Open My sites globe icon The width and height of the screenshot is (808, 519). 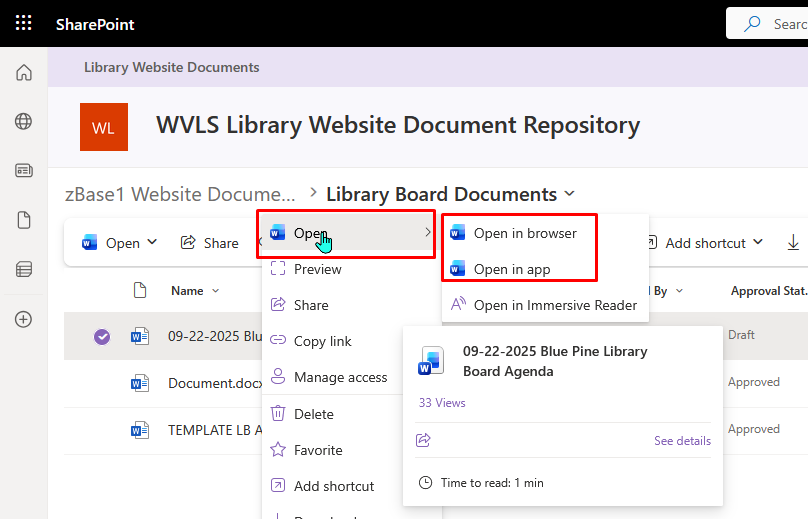[x=24, y=122]
